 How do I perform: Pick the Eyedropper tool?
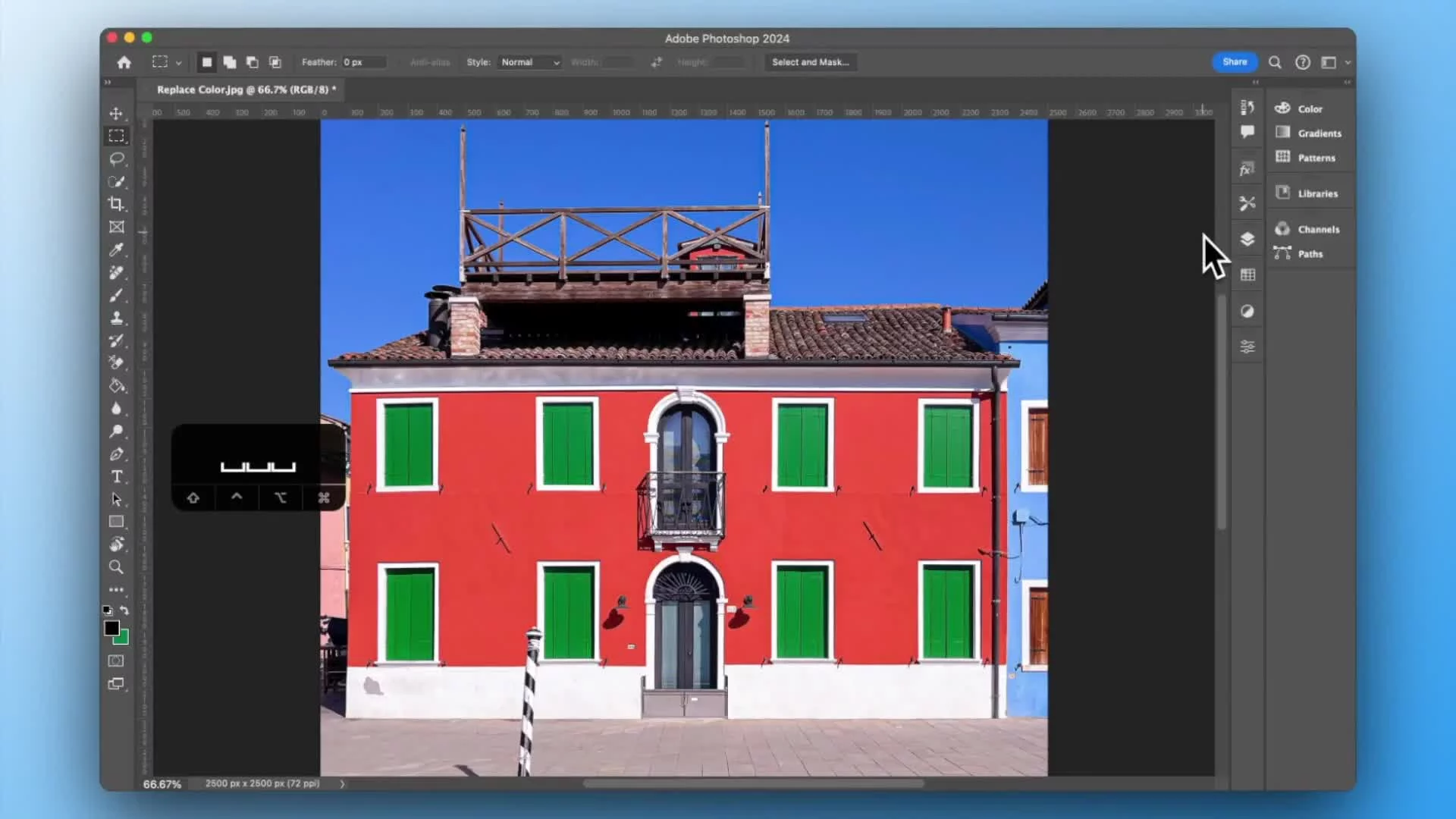(x=116, y=249)
